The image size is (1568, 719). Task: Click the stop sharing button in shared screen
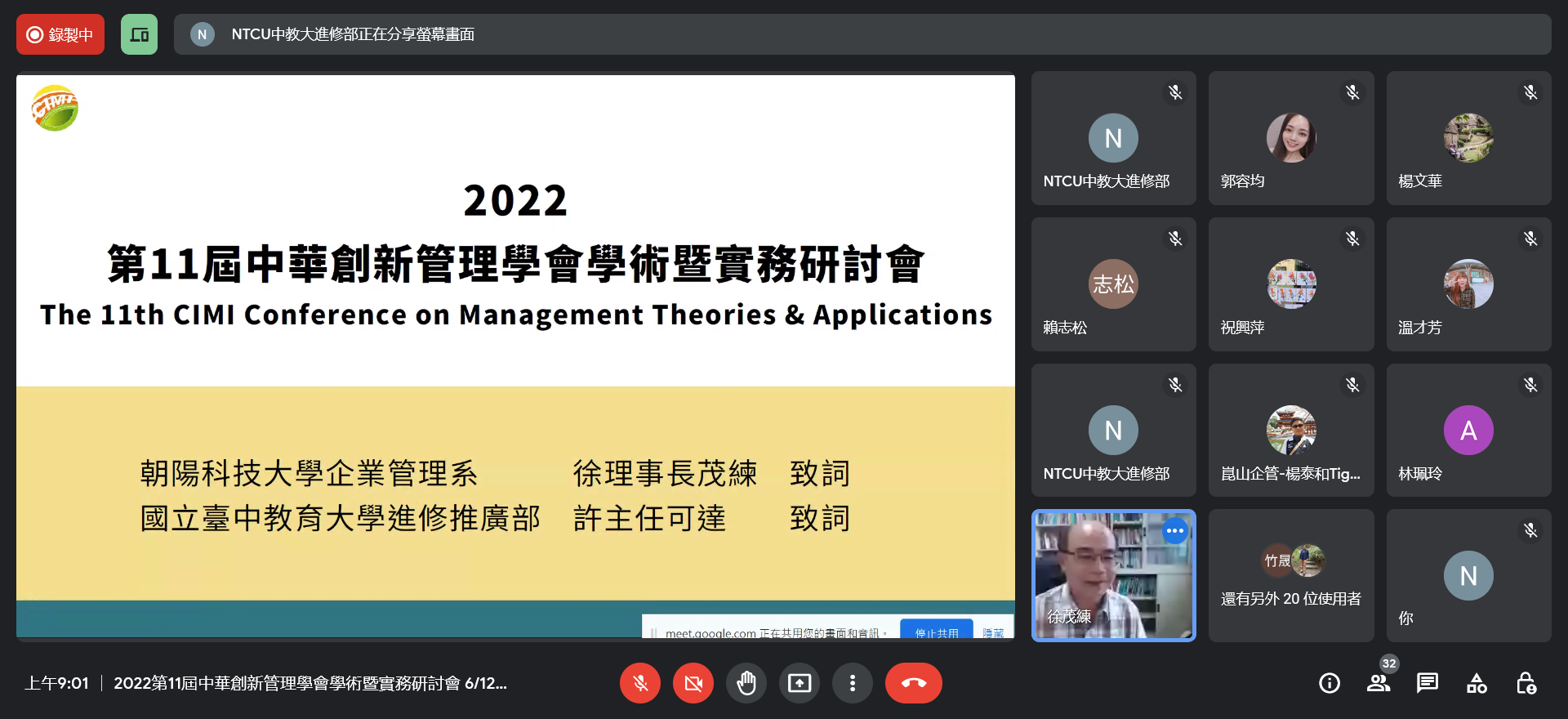tap(936, 632)
